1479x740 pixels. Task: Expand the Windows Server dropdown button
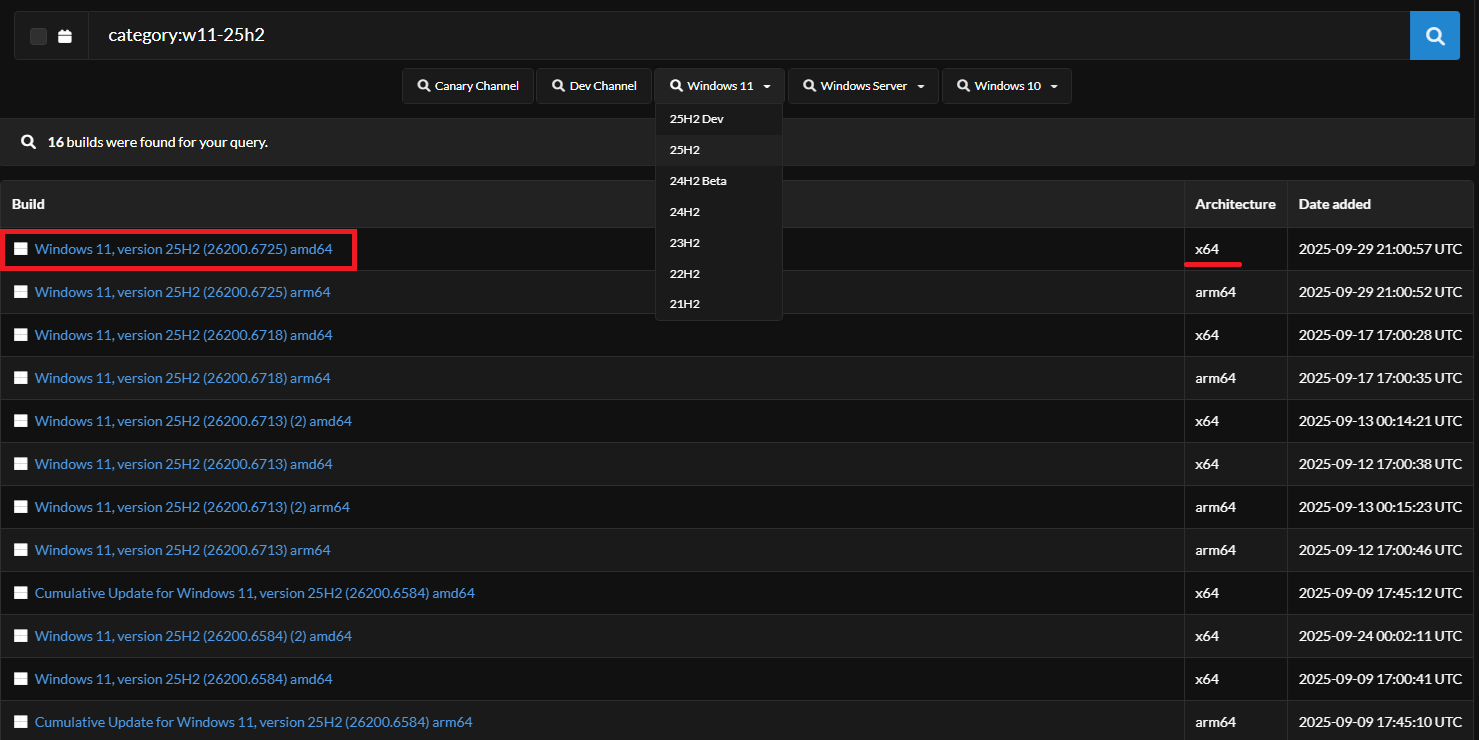click(x=864, y=86)
